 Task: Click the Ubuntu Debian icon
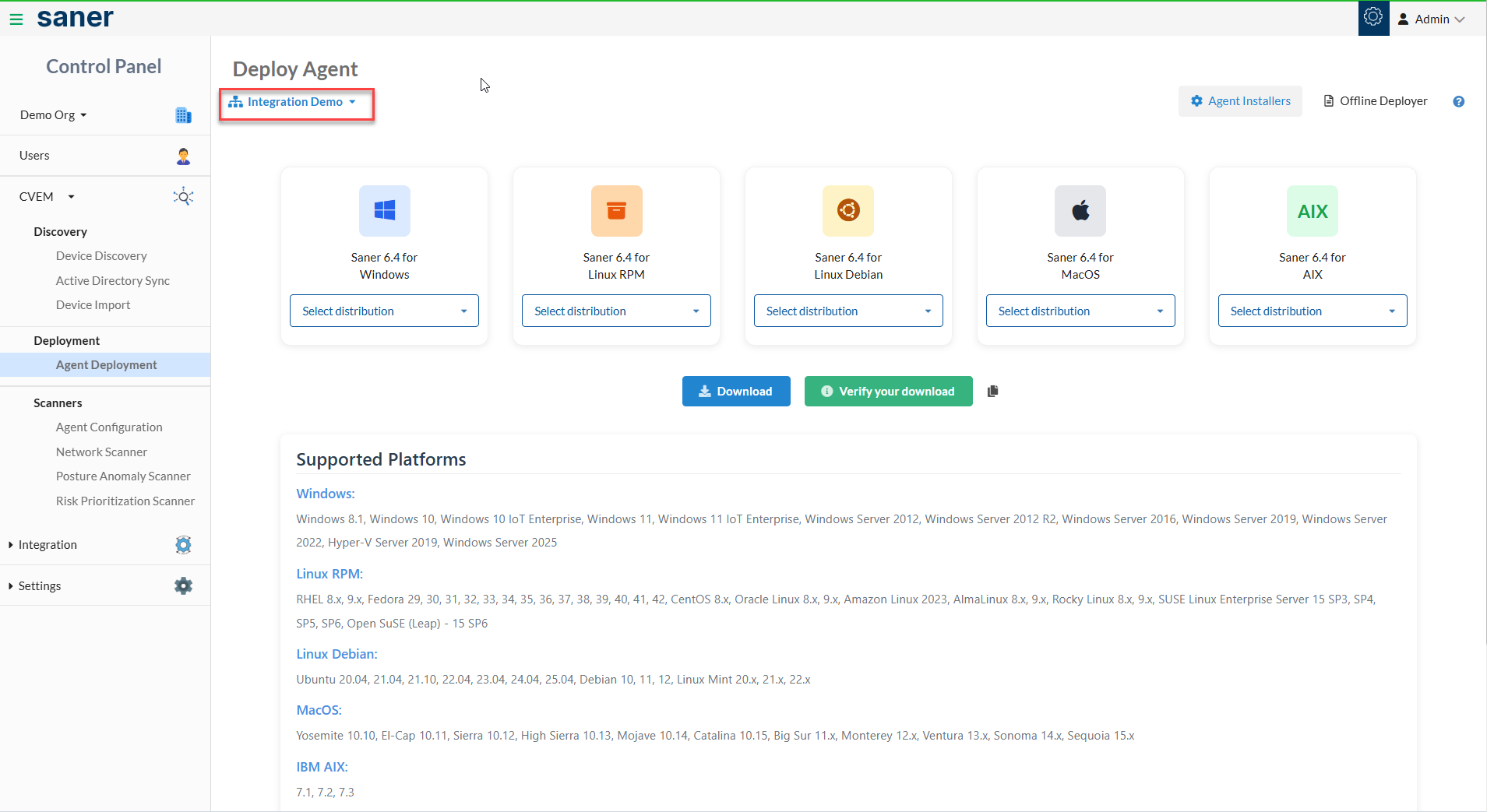pos(848,211)
